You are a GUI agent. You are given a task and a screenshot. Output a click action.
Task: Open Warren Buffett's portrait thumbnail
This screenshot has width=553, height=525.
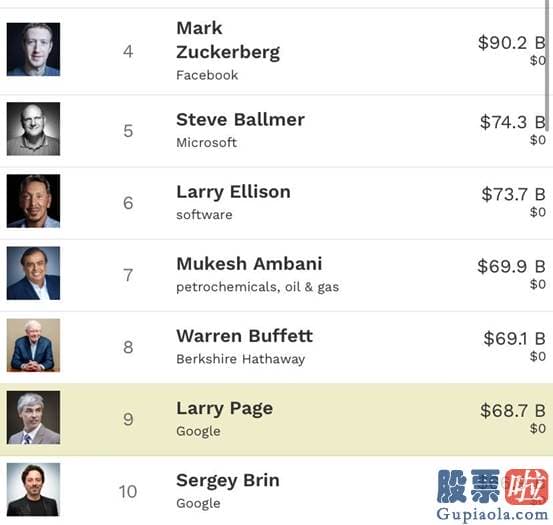click(34, 345)
